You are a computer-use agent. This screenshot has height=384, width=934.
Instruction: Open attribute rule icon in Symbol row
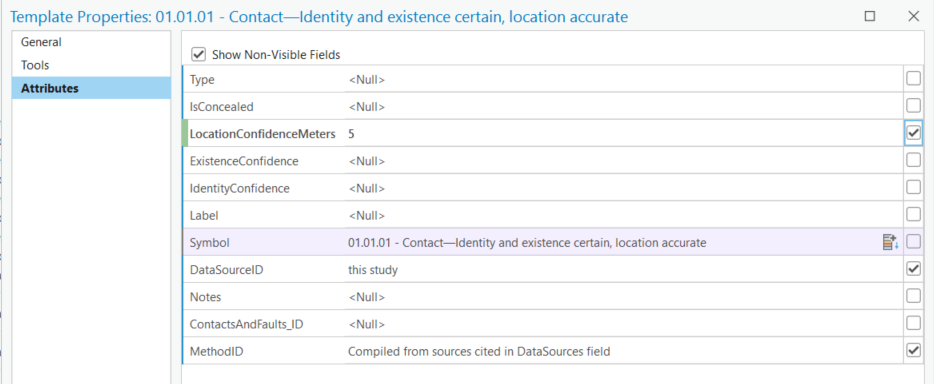pyautogui.click(x=890, y=242)
